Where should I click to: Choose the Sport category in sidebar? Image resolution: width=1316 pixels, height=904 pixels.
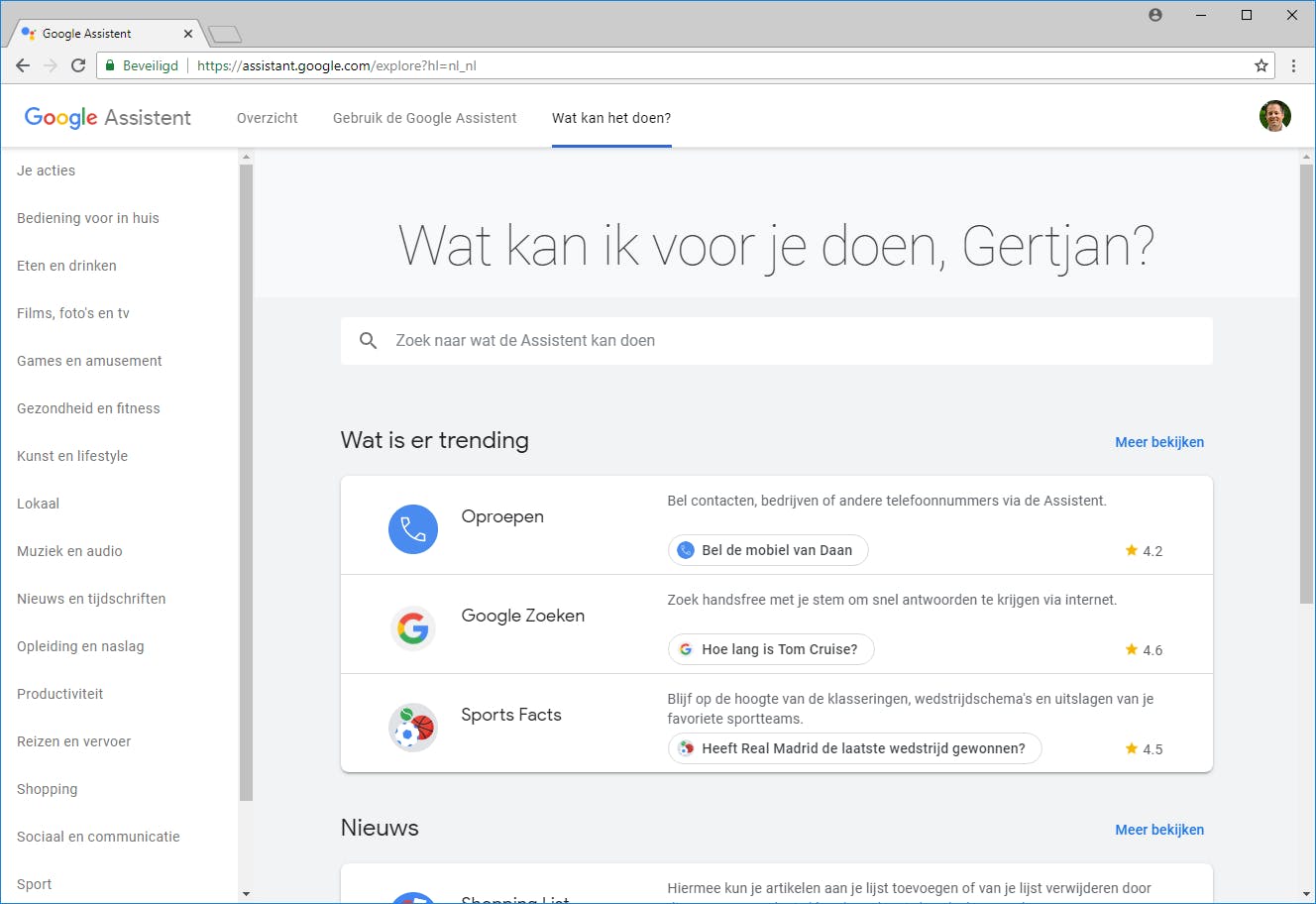tap(35, 884)
